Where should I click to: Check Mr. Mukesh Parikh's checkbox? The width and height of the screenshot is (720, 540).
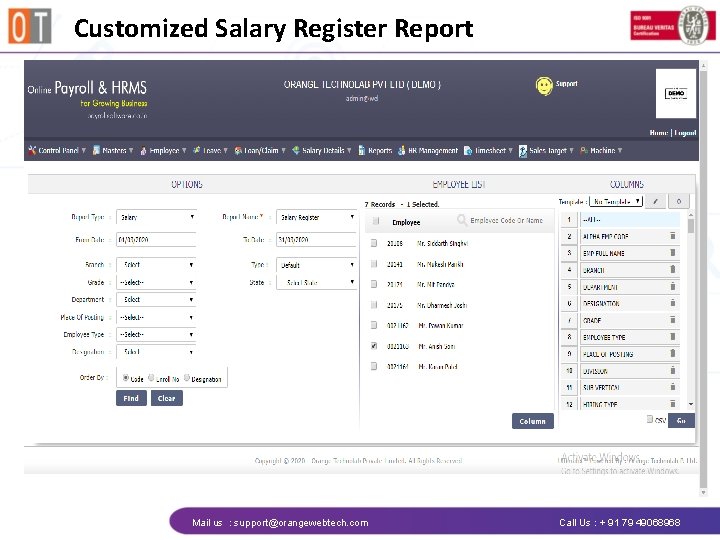[374, 264]
